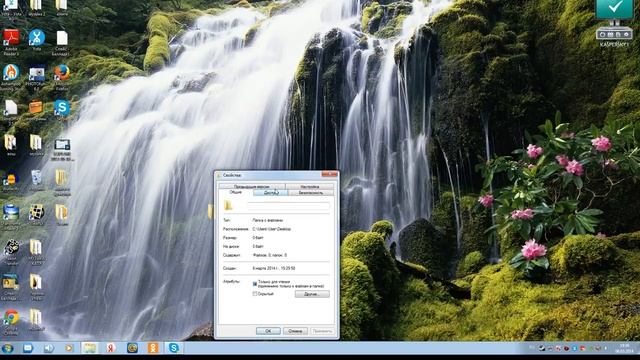Switch to Skype on taskbar
This screenshot has height=360, width=640.
pos(173,348)
